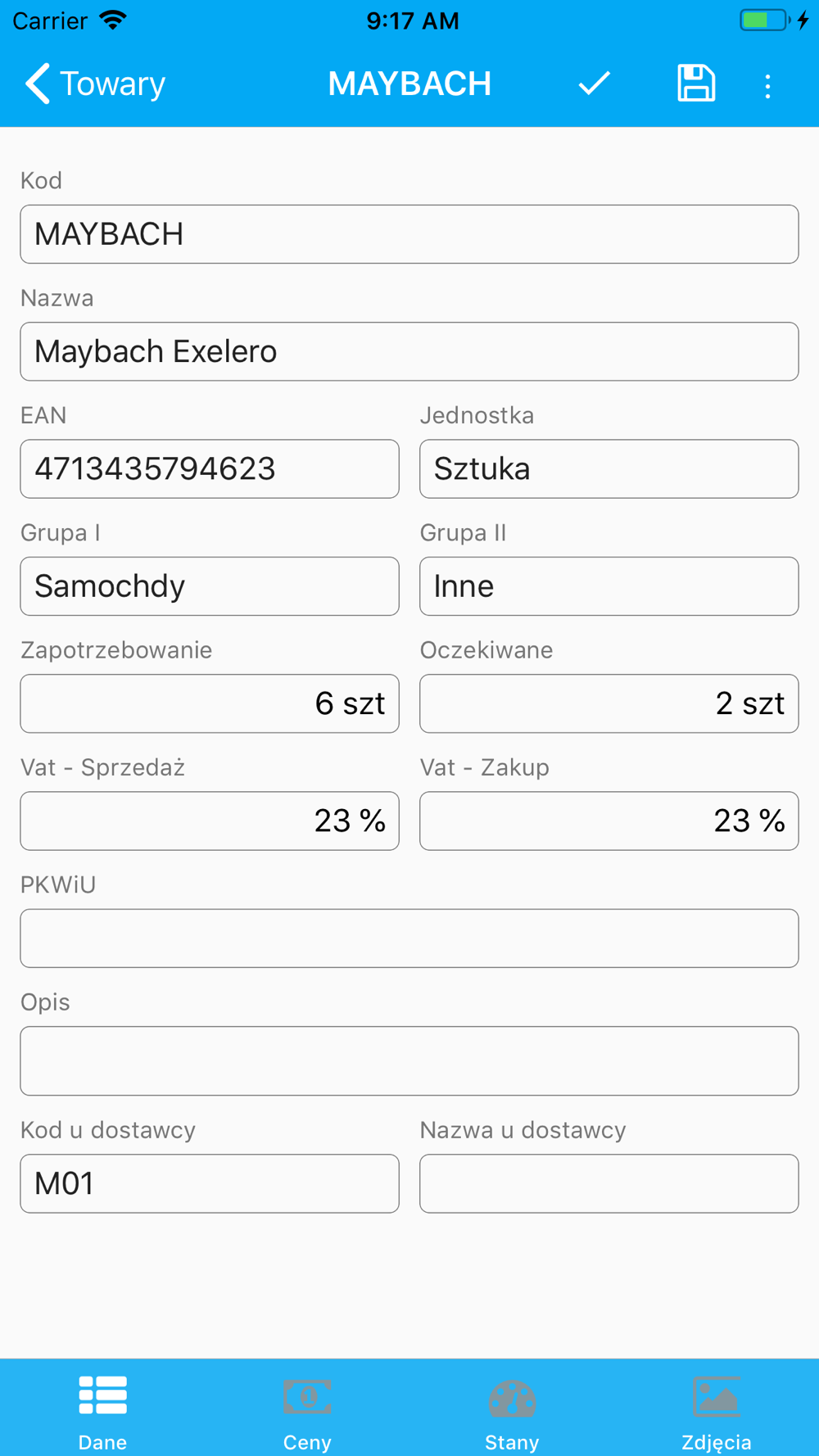Change Vat - Sprzedaż percentage field
The image size is (819, 1456).
pos(210,821)
